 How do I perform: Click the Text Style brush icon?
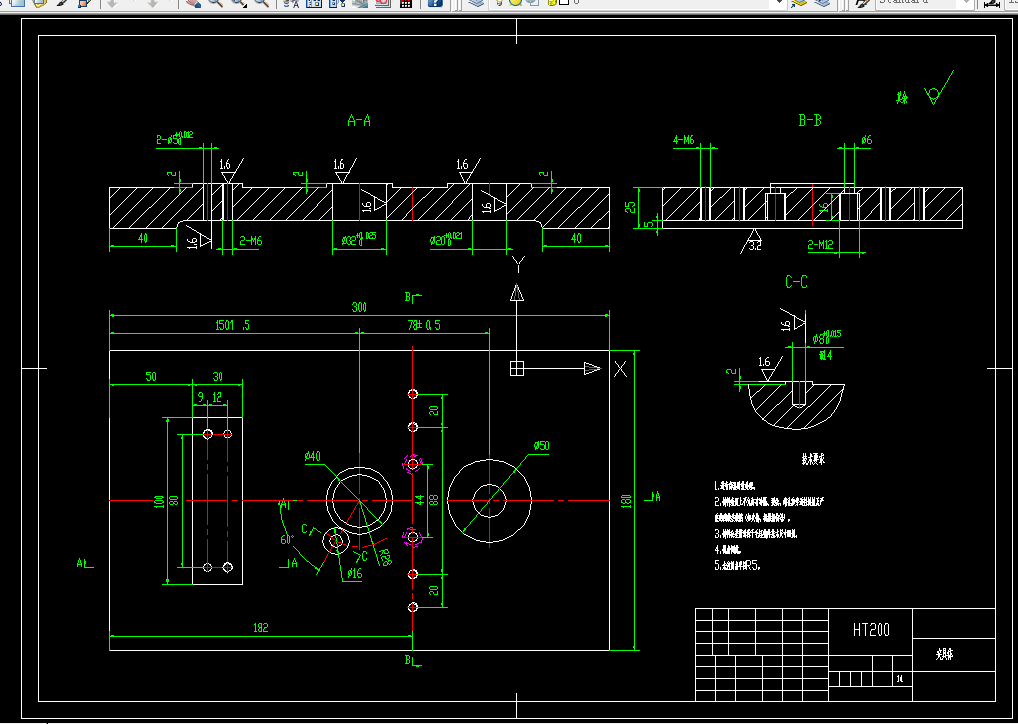(862, 3)
